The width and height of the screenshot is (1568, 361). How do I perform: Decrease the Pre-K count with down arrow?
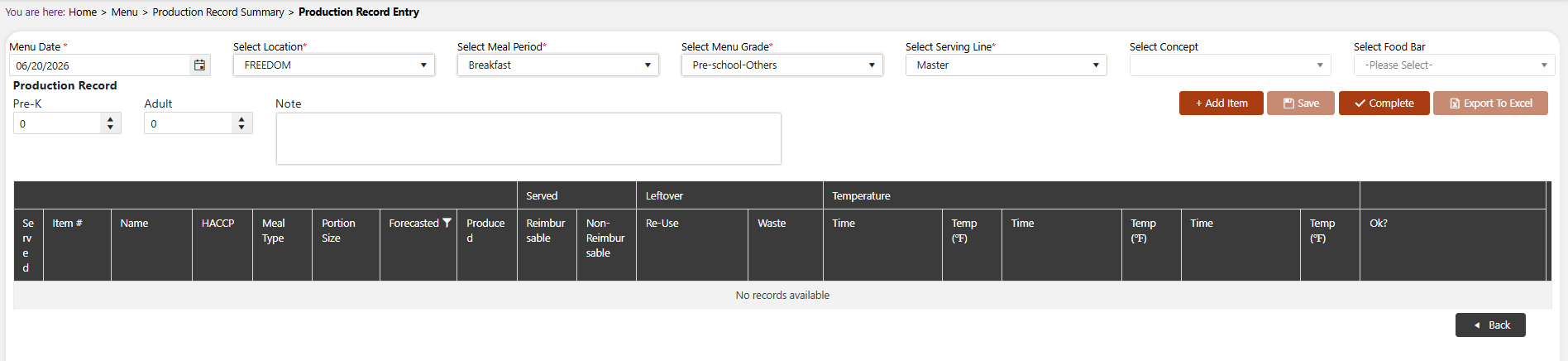point(111,128)
